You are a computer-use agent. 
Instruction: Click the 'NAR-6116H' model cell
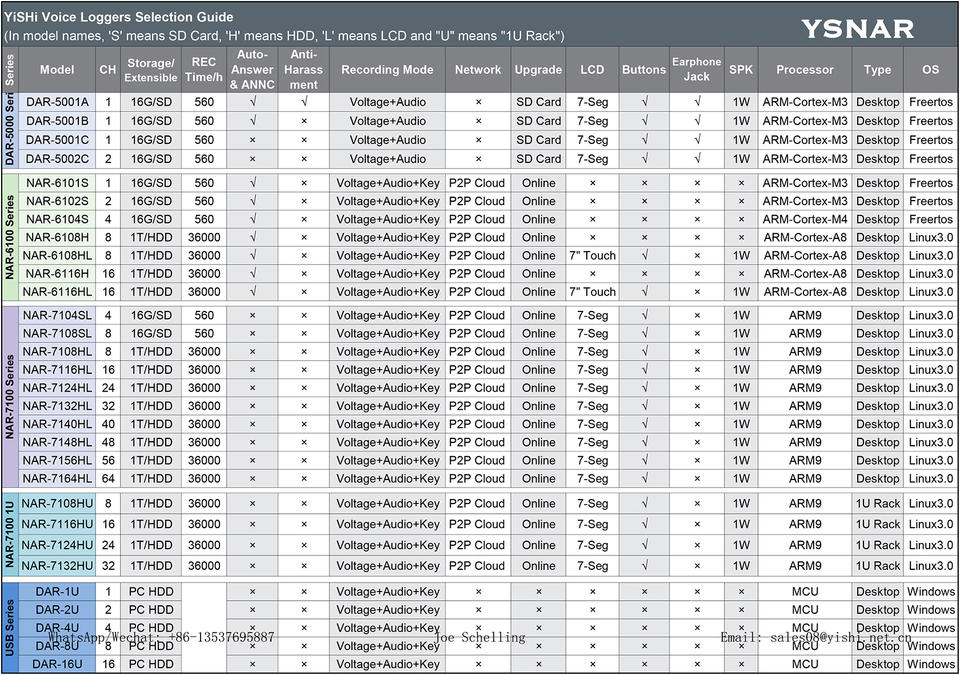coord(57,274)
